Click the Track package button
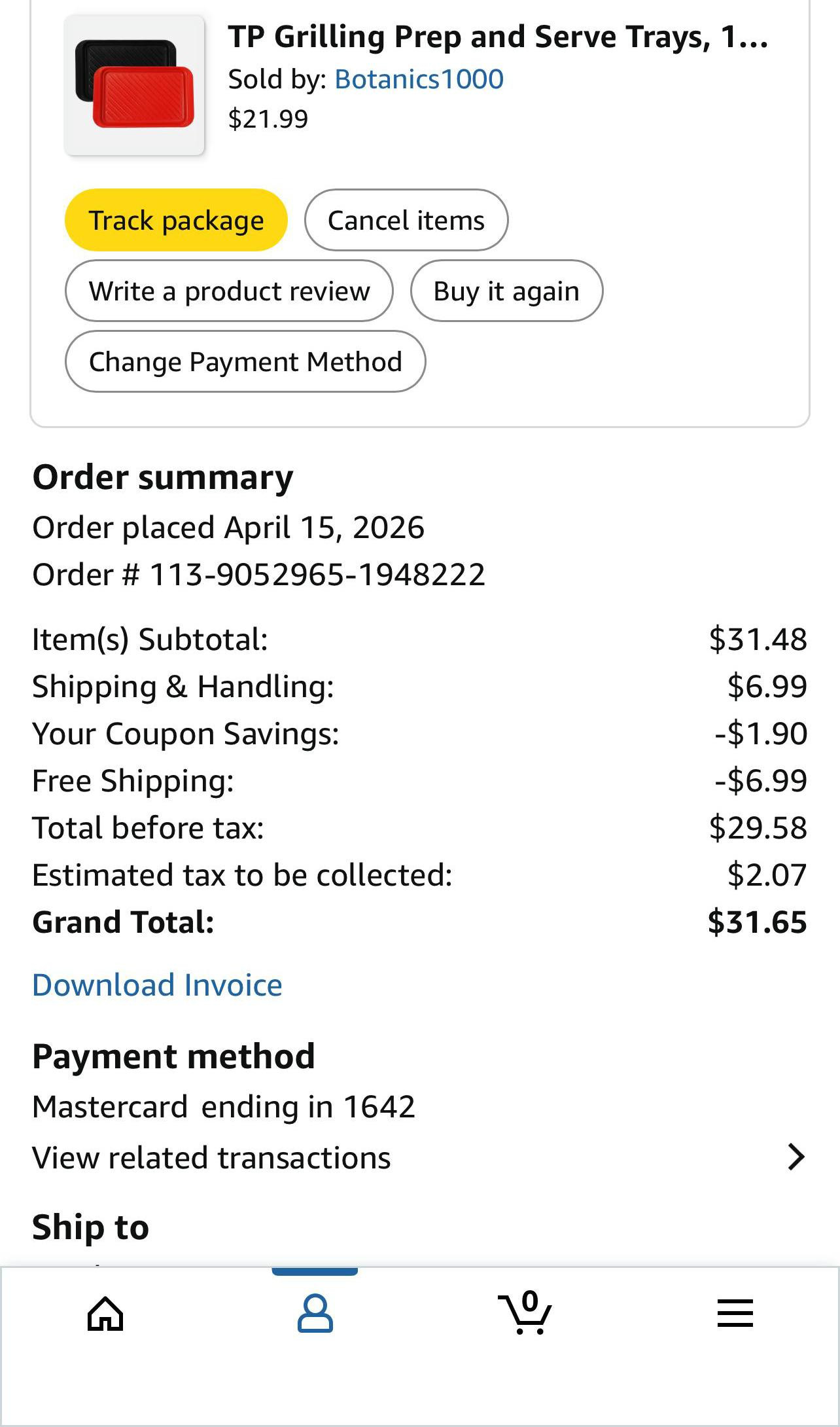 click(x=176, y=220)
